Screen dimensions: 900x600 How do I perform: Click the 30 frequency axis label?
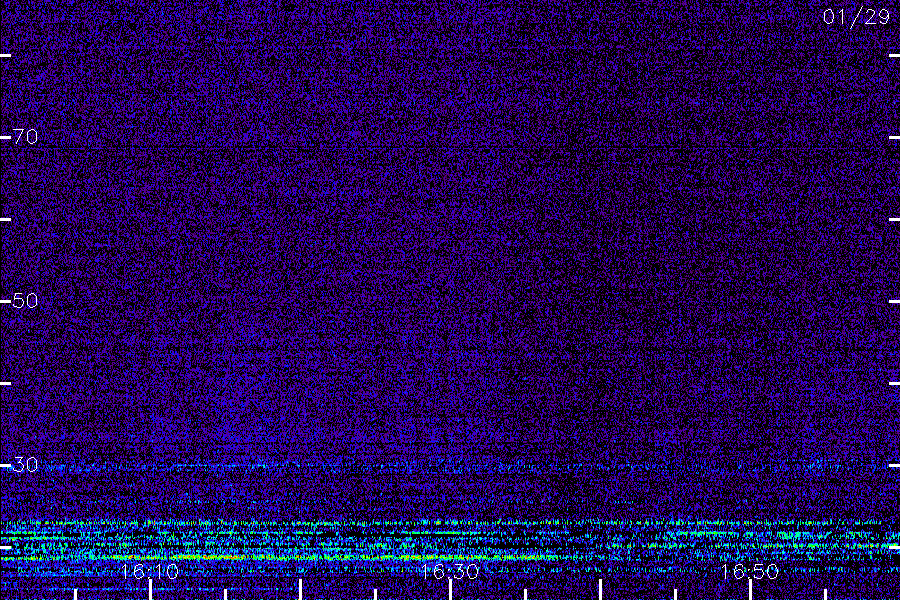tap(25, 464)
